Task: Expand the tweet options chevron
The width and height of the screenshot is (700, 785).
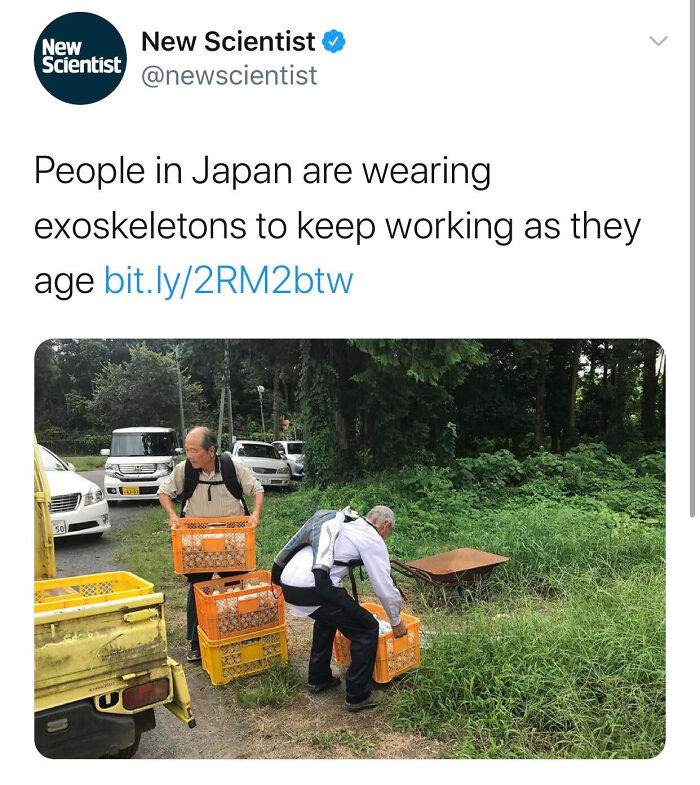Action: tap(658, 41)
